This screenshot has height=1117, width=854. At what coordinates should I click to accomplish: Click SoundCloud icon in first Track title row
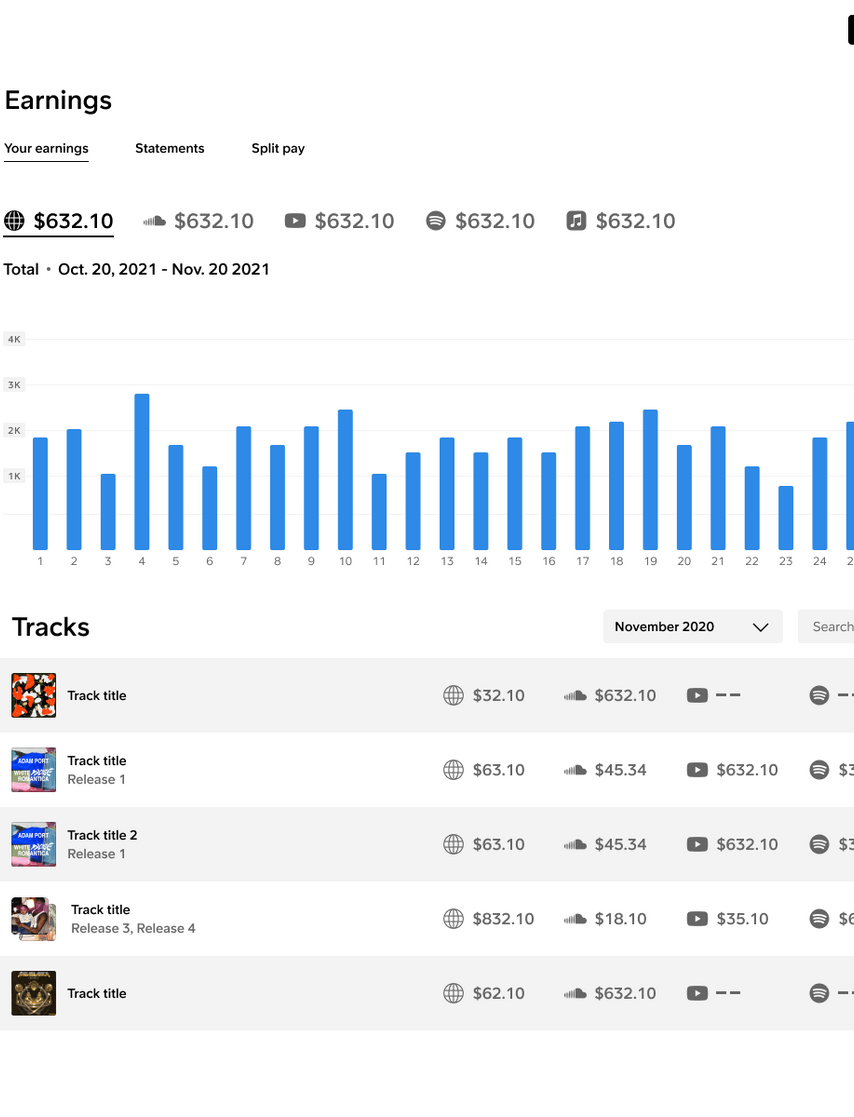pyautogui.click(x=575, y=696)
